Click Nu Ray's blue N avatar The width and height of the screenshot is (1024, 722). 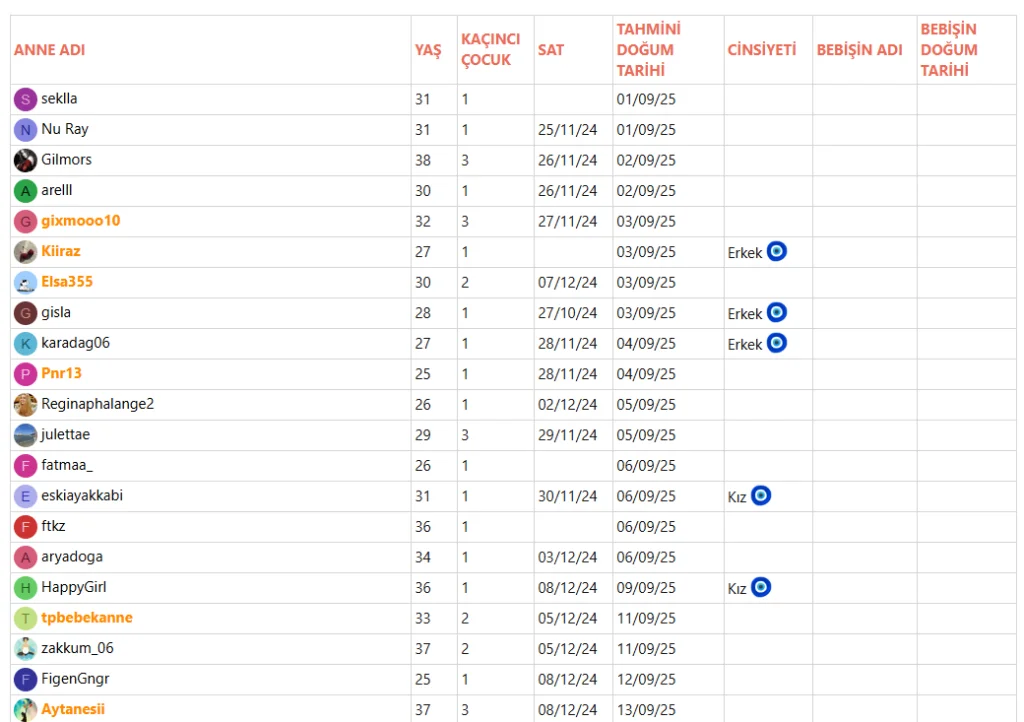[x=26, y=130]
